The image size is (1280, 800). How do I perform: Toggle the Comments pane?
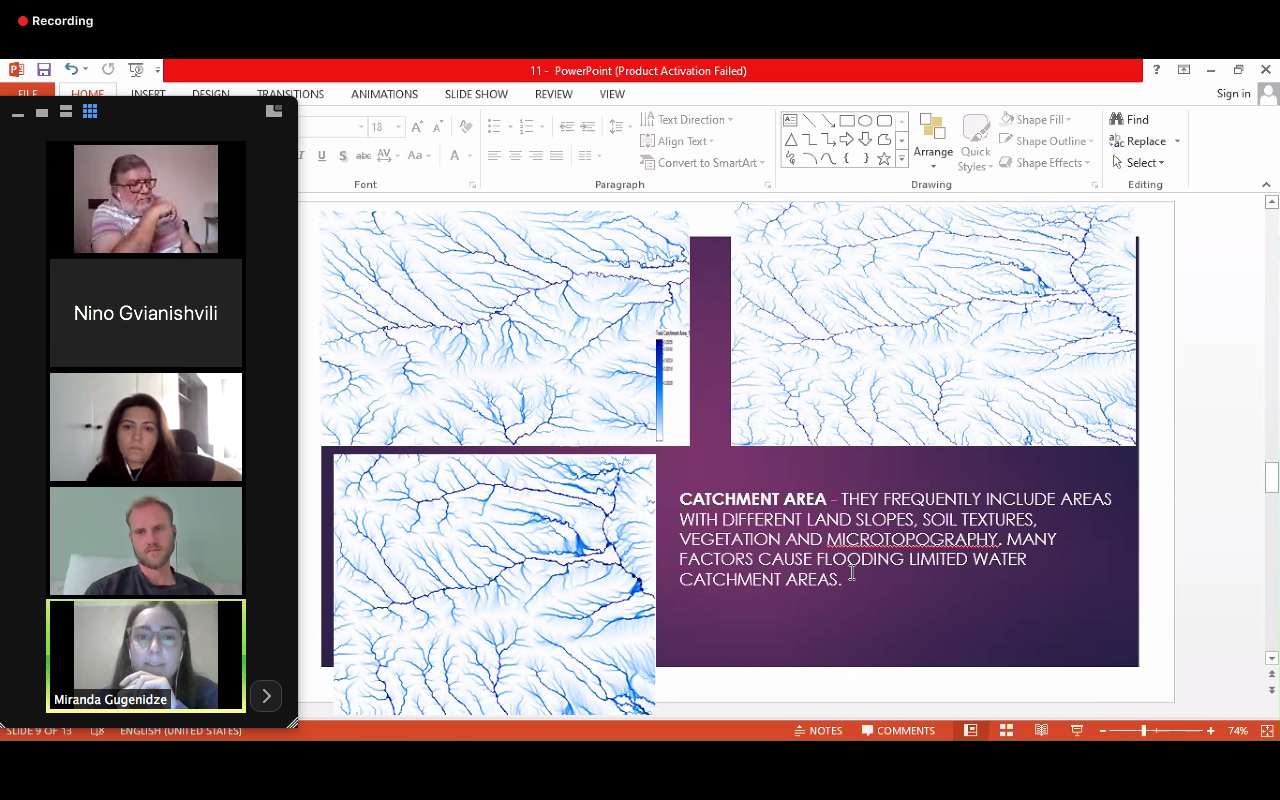click(898, 731)
